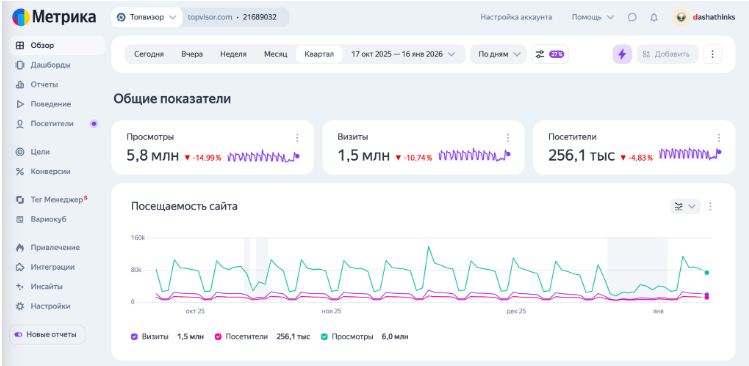Image resolution: width=749 pixels, height=366 pixels.
Task: Open the Посещаемость сайта chart three-dot menu
Action: (710, 206)
